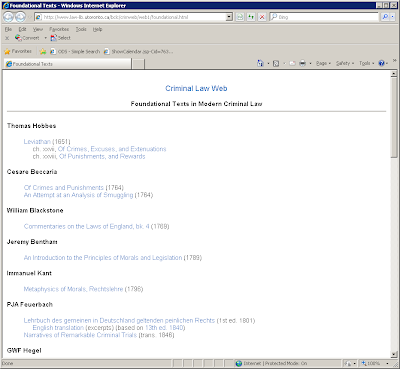Viewport: 400px width, 369px height.
Task: Open the English translation link
Action: 58,328
